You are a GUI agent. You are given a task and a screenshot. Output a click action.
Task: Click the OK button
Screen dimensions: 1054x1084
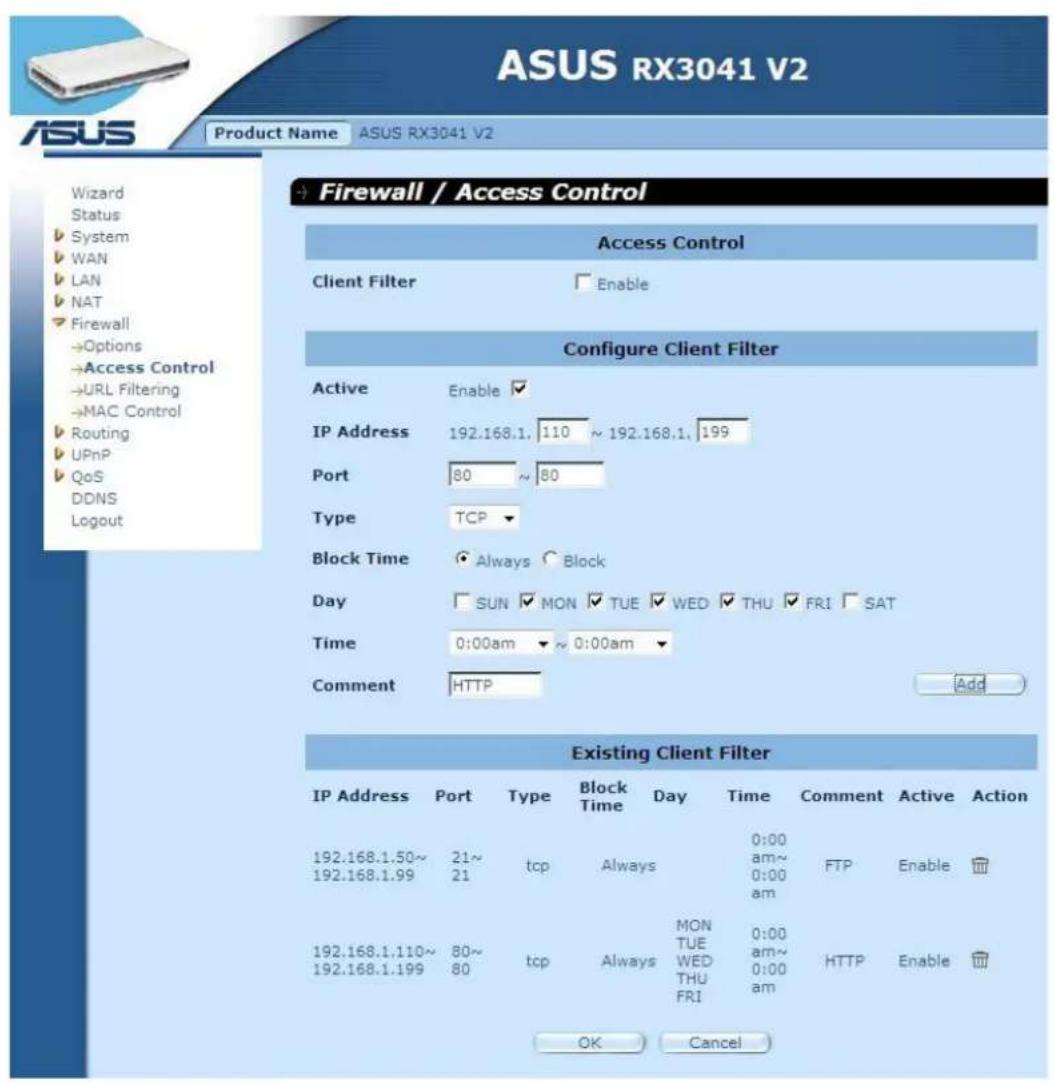click(x=590, y=1043)
